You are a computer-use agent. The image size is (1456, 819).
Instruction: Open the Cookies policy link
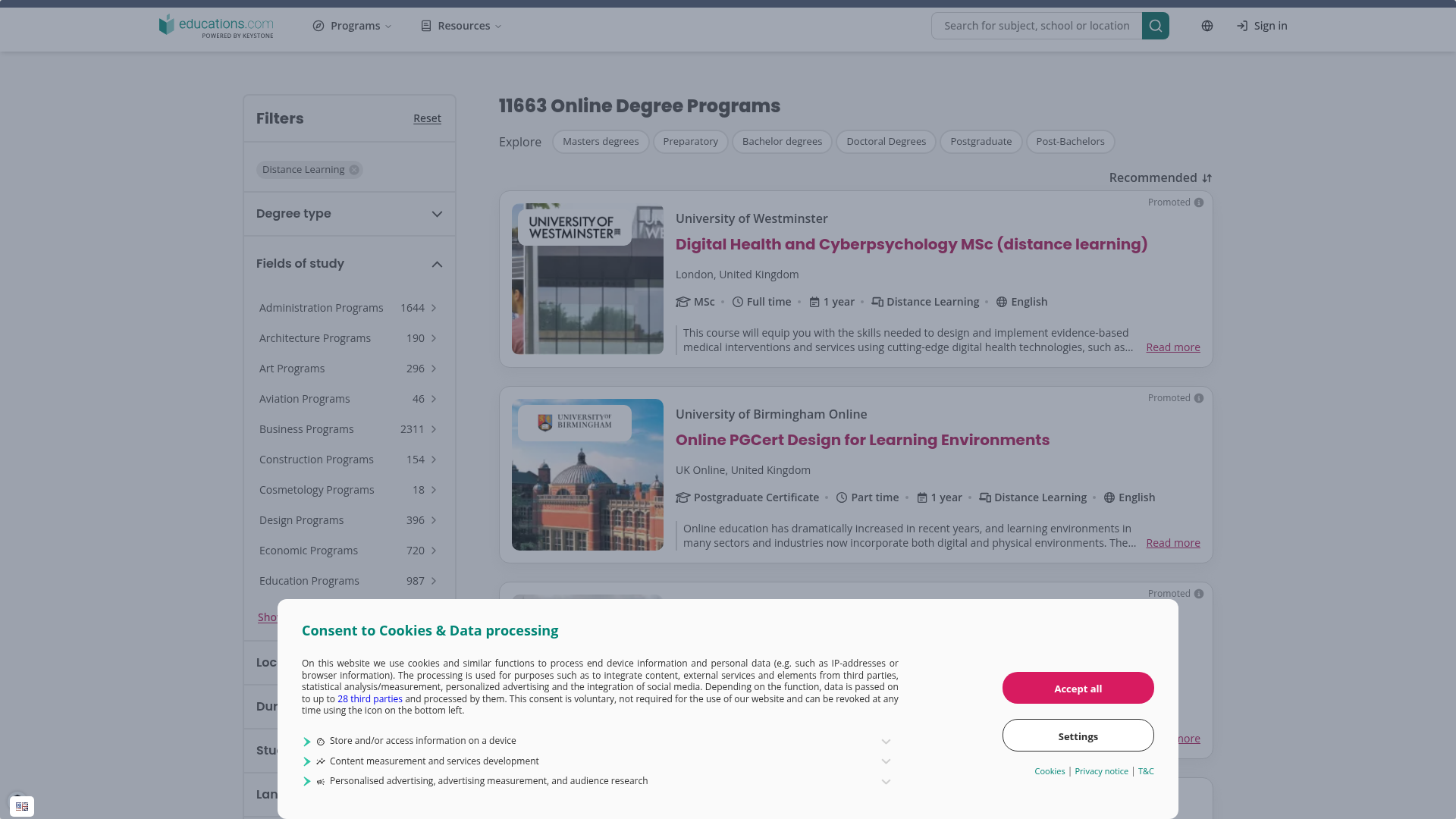[1050, 771]
